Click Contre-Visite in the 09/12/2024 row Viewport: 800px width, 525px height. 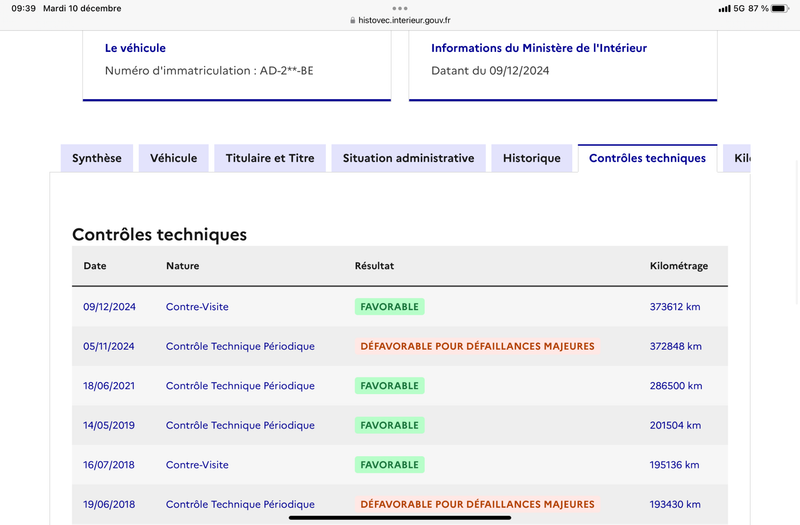[197, 307]
